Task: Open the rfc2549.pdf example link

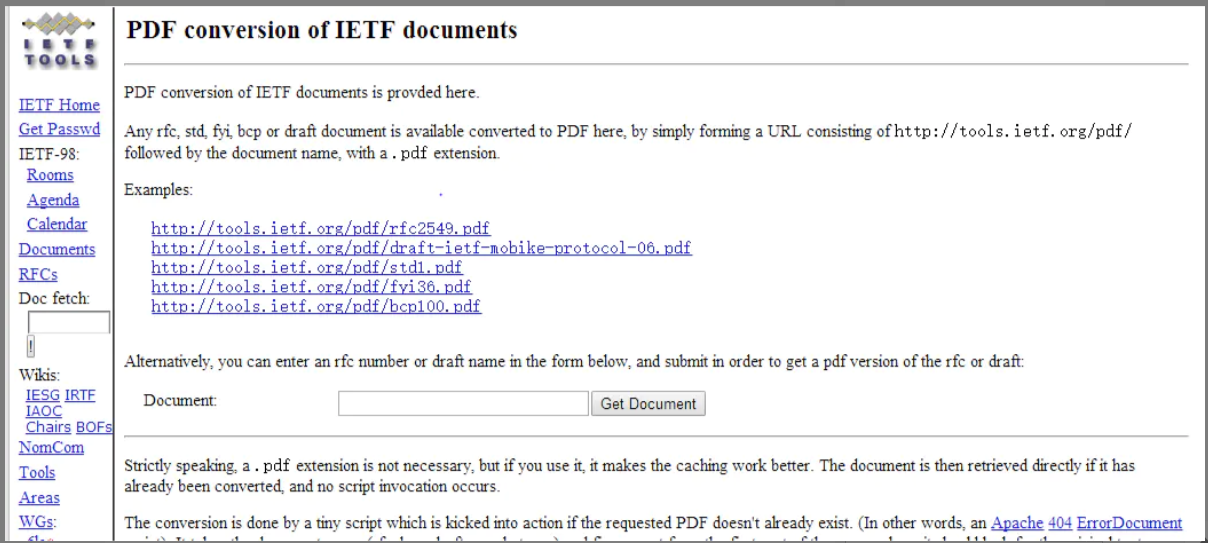Action: 321,229
